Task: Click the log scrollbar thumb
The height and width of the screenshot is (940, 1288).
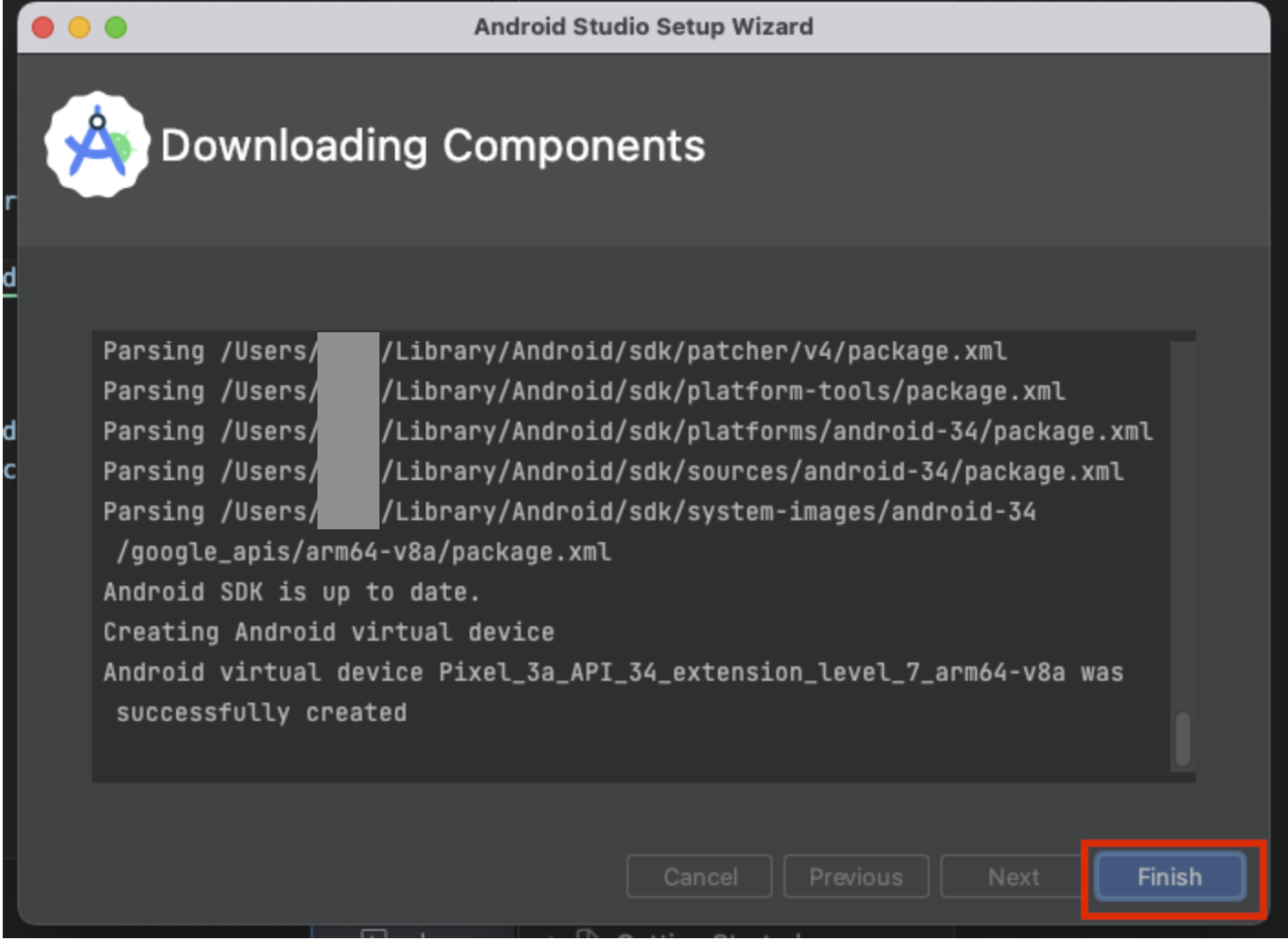Action: pos(1183,739)
